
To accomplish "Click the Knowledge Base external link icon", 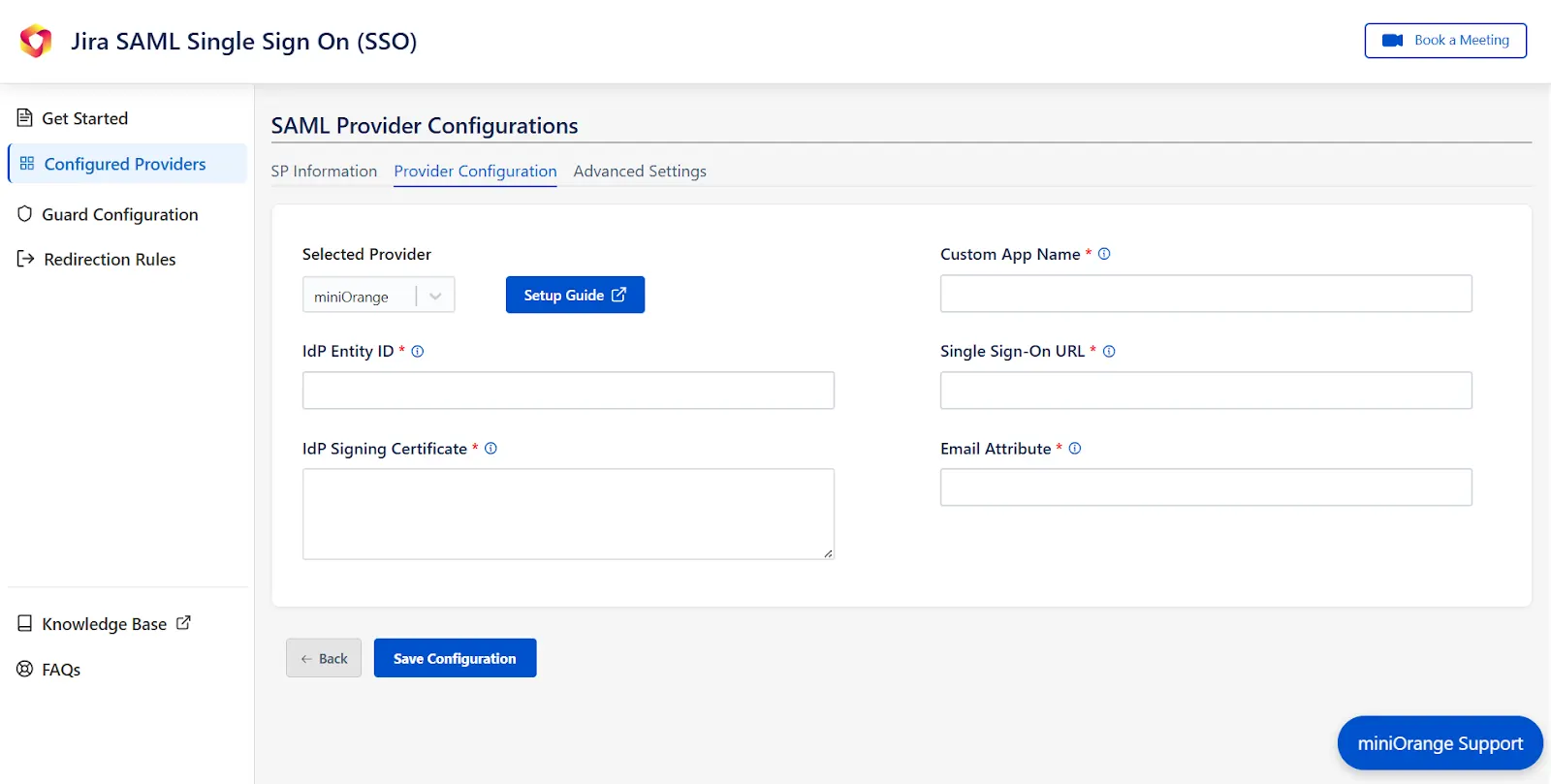I will (183, 623).
